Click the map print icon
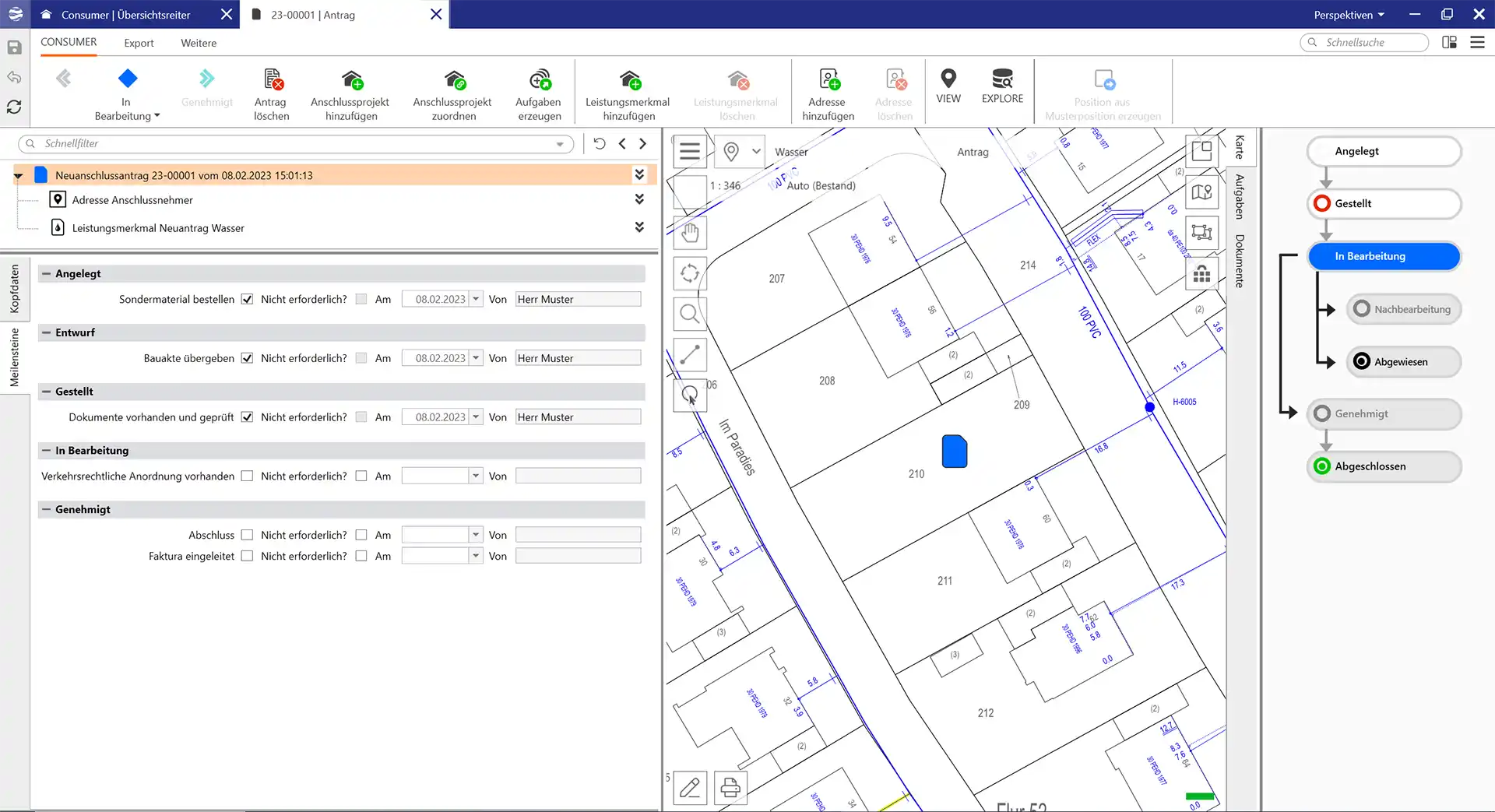Screen dimensions: 1495x812 pos(730,788)
